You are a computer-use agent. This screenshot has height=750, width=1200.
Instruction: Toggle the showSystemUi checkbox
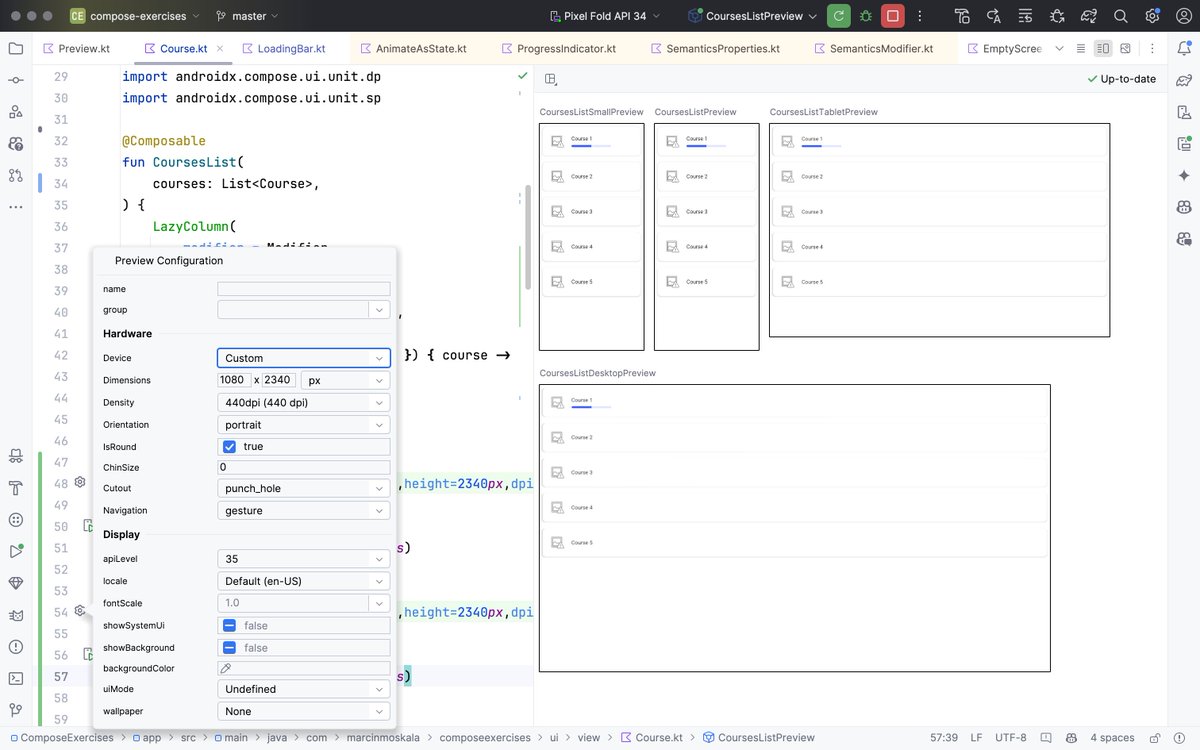pyautogui.click(x=229, y=625)
